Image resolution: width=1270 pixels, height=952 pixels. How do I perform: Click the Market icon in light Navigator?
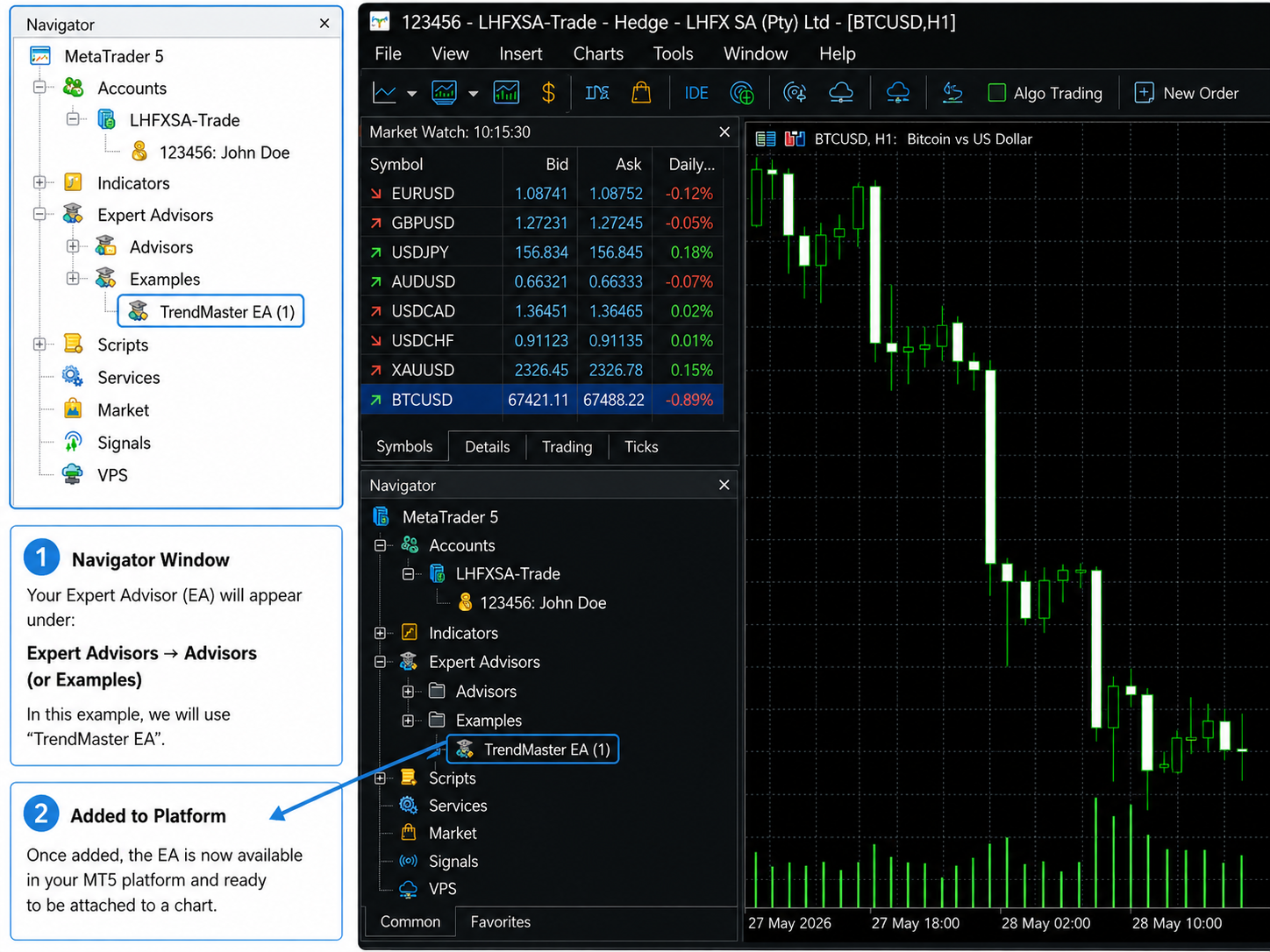pyautogui.click(x=73, y=409)
